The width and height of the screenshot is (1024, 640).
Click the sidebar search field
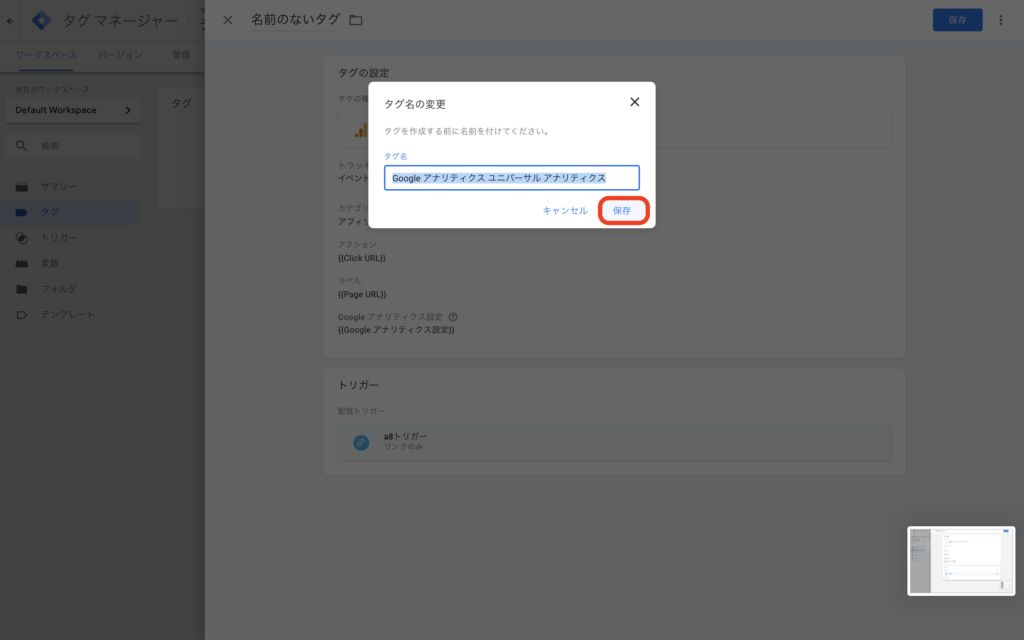[x=72, y=146]
